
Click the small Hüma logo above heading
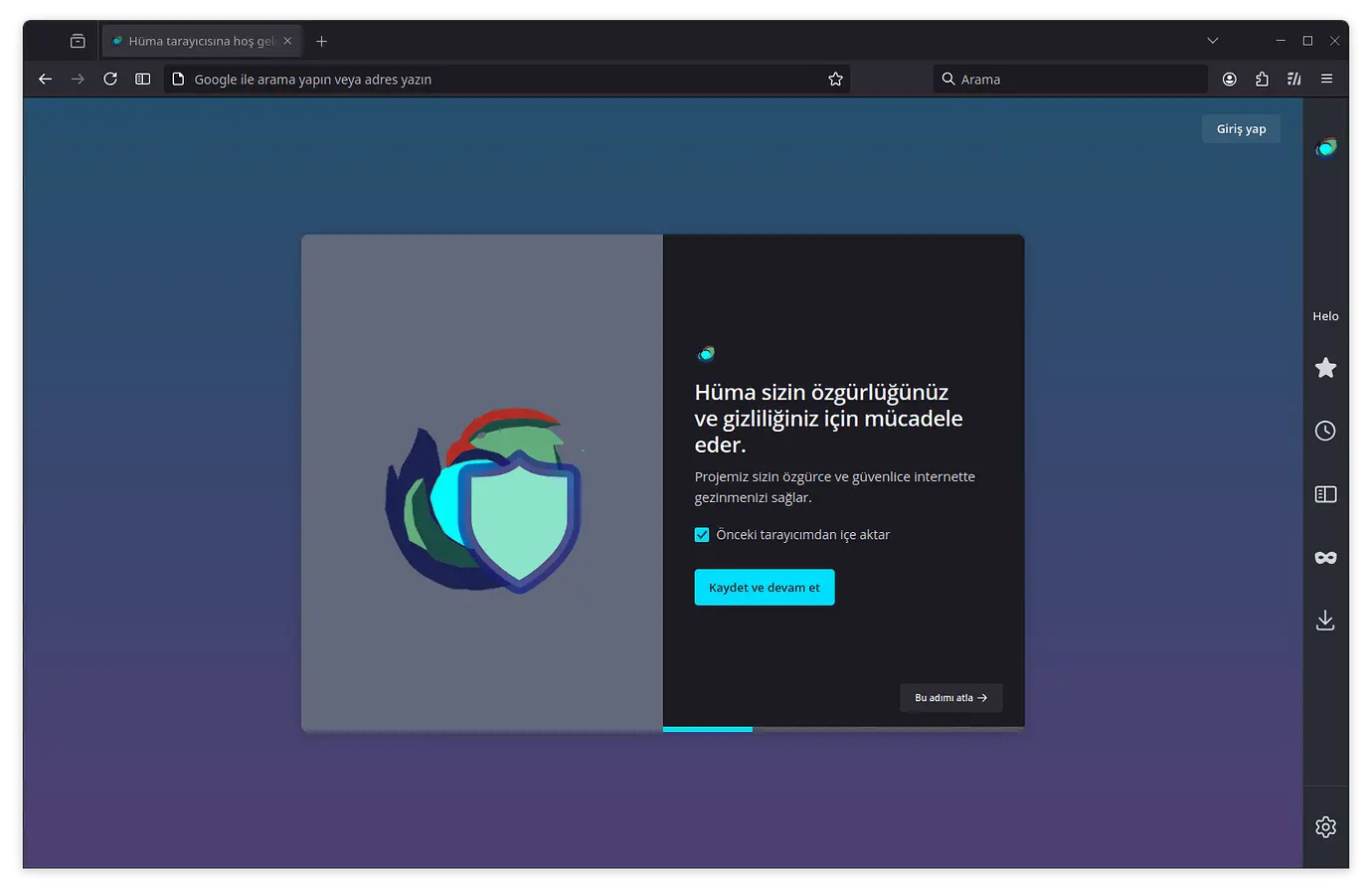pyautogui.click(x=706, y=354)
